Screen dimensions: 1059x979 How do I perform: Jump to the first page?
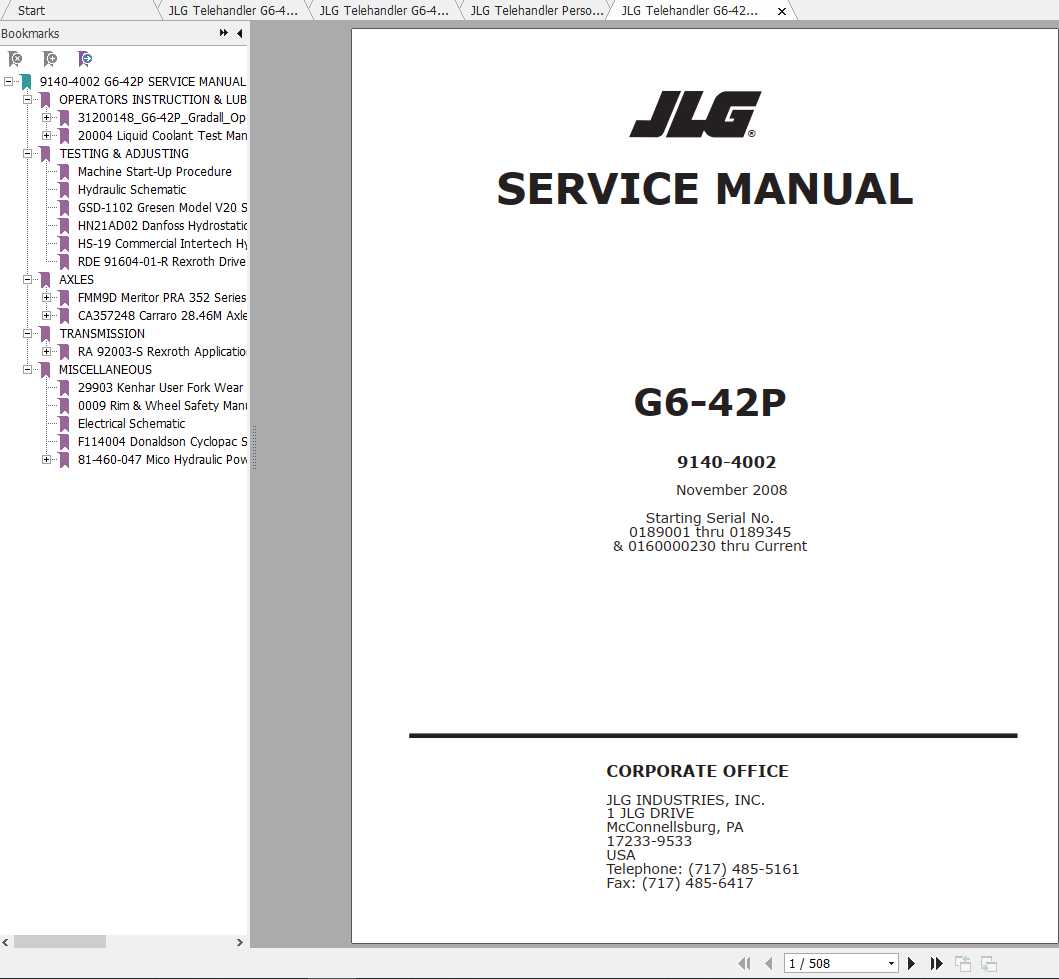tap(744, 963)
